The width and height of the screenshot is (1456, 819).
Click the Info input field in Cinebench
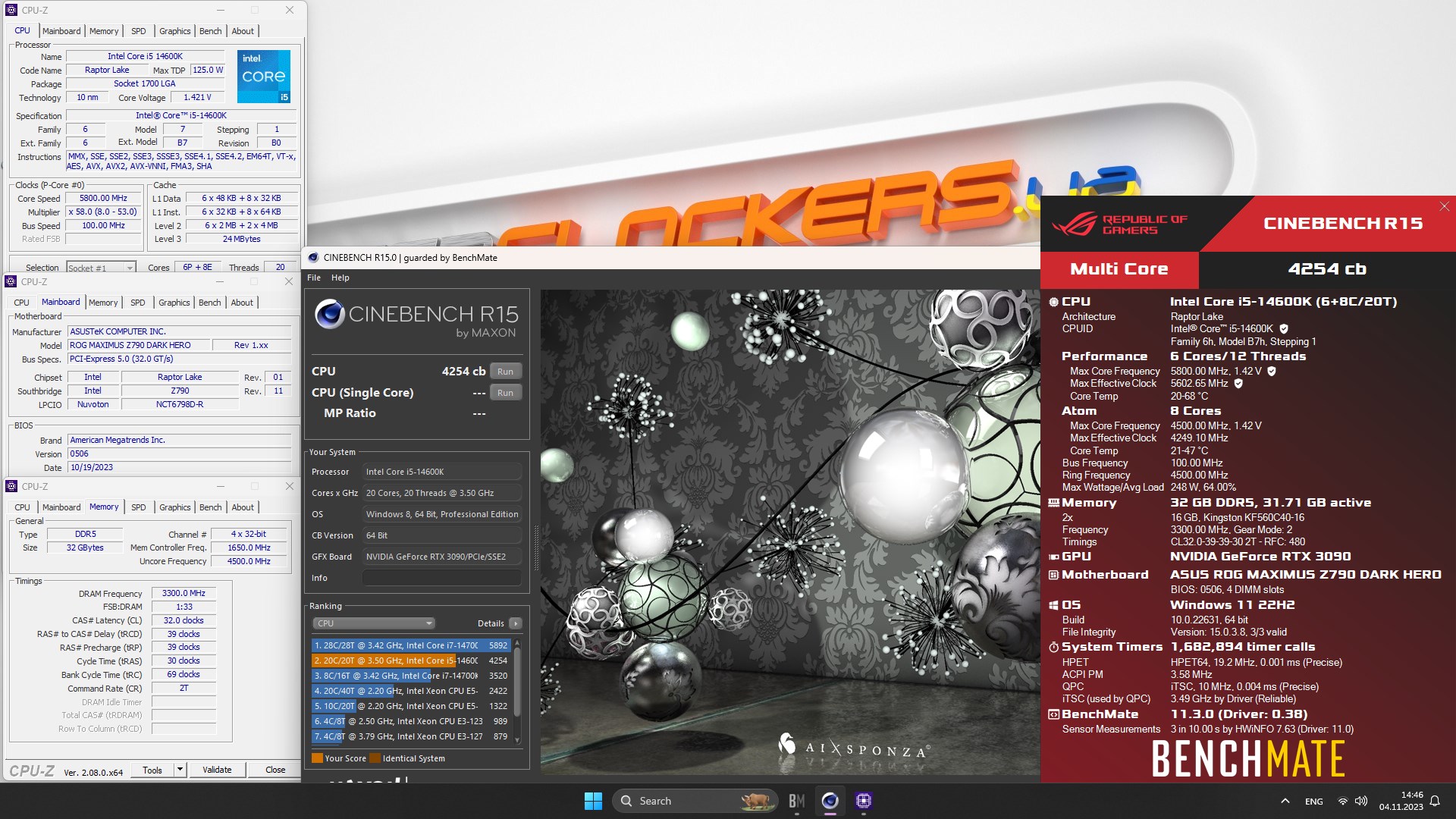tap(441, 578)
